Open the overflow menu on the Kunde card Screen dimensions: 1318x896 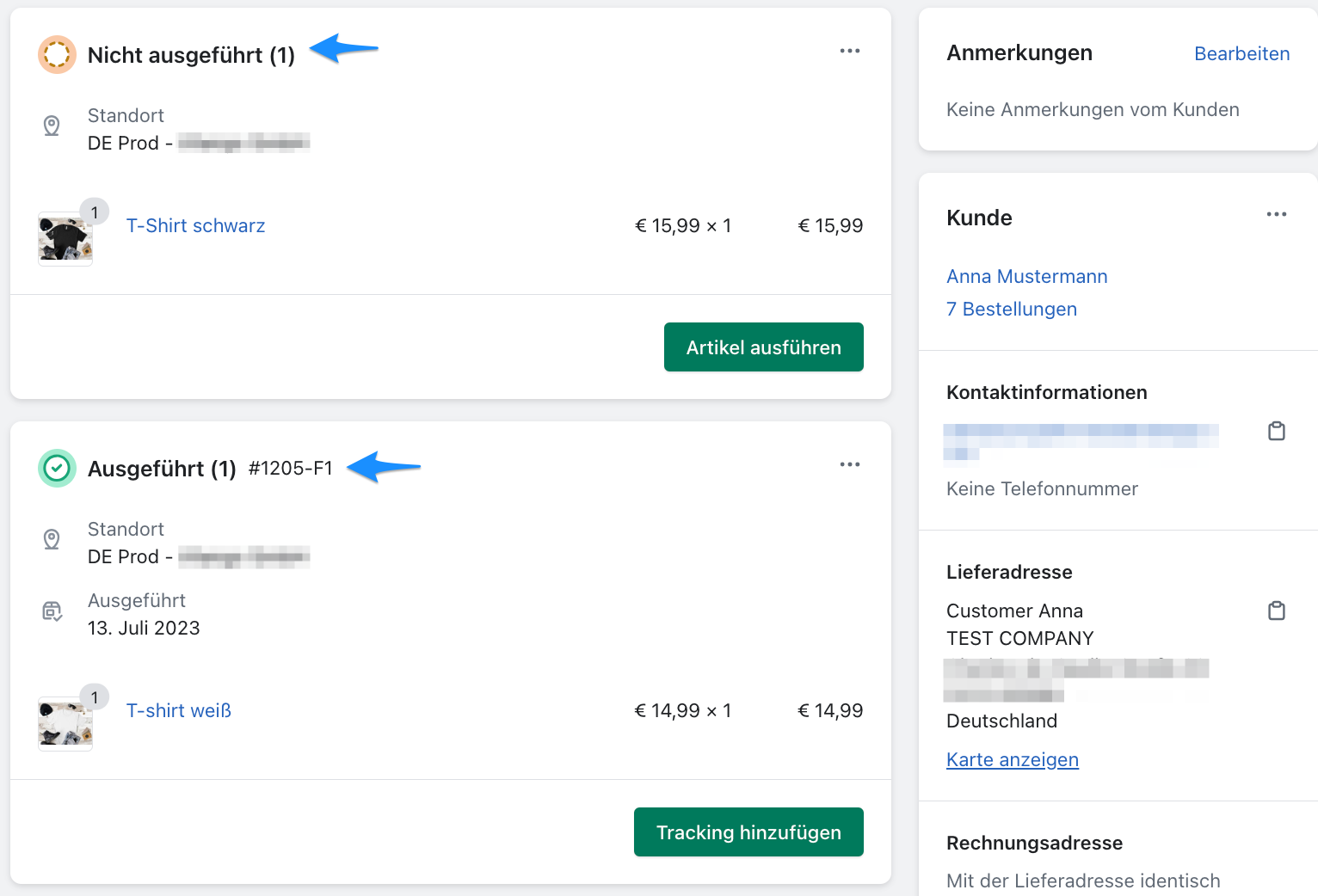pos(1277,214)
